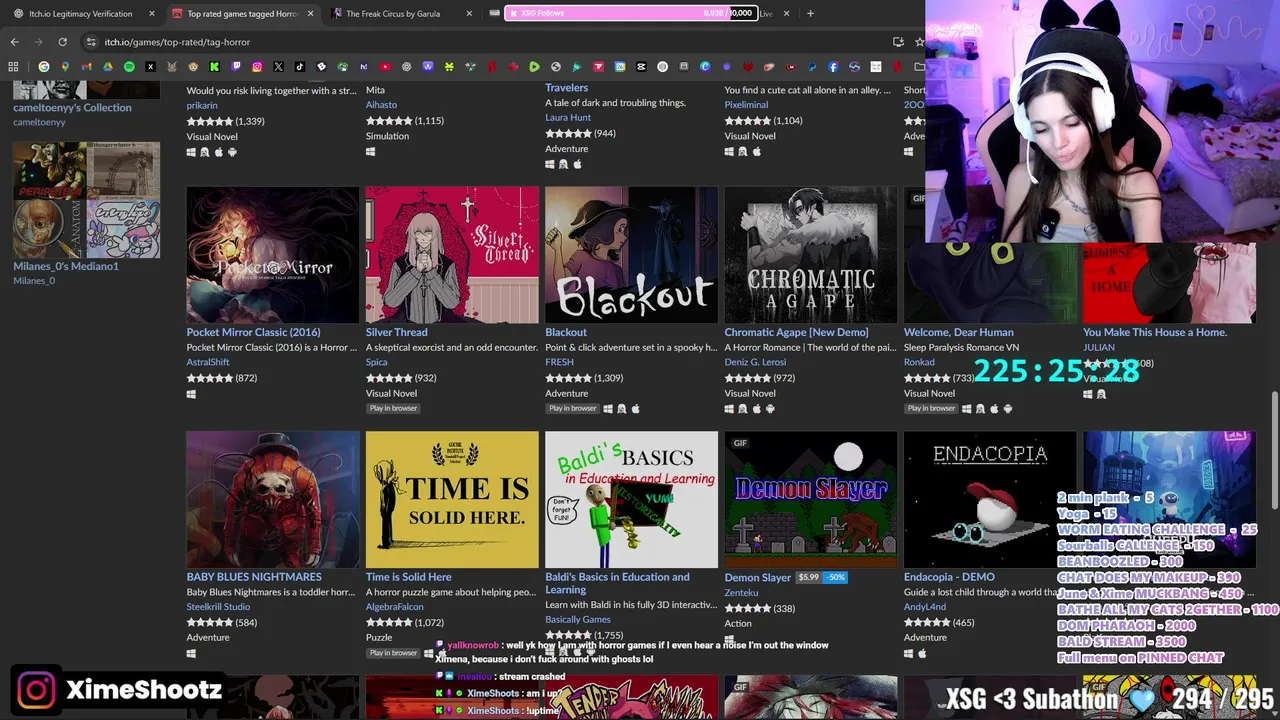Click Play in browser under Blackout
The width and height of the screenshot is (1280, 720).
pyautogui.click(x=572, y=408)
